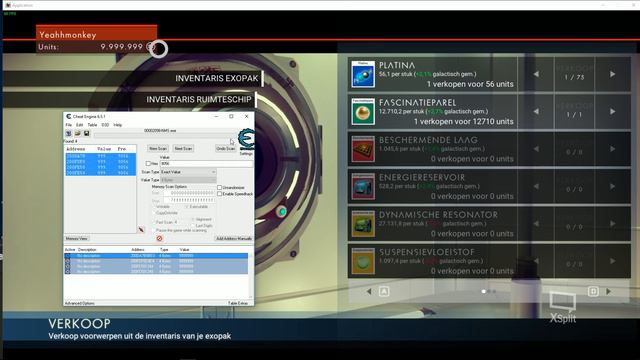Click the open cheat table folder icon
The image size is (640, 360).
click(x=78, y=133)
